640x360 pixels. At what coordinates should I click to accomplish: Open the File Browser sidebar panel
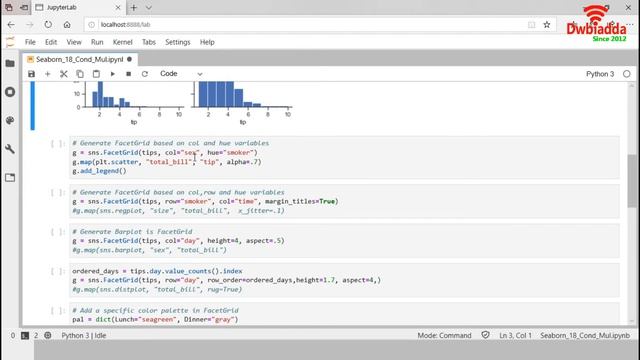click(x=10, y=64)
